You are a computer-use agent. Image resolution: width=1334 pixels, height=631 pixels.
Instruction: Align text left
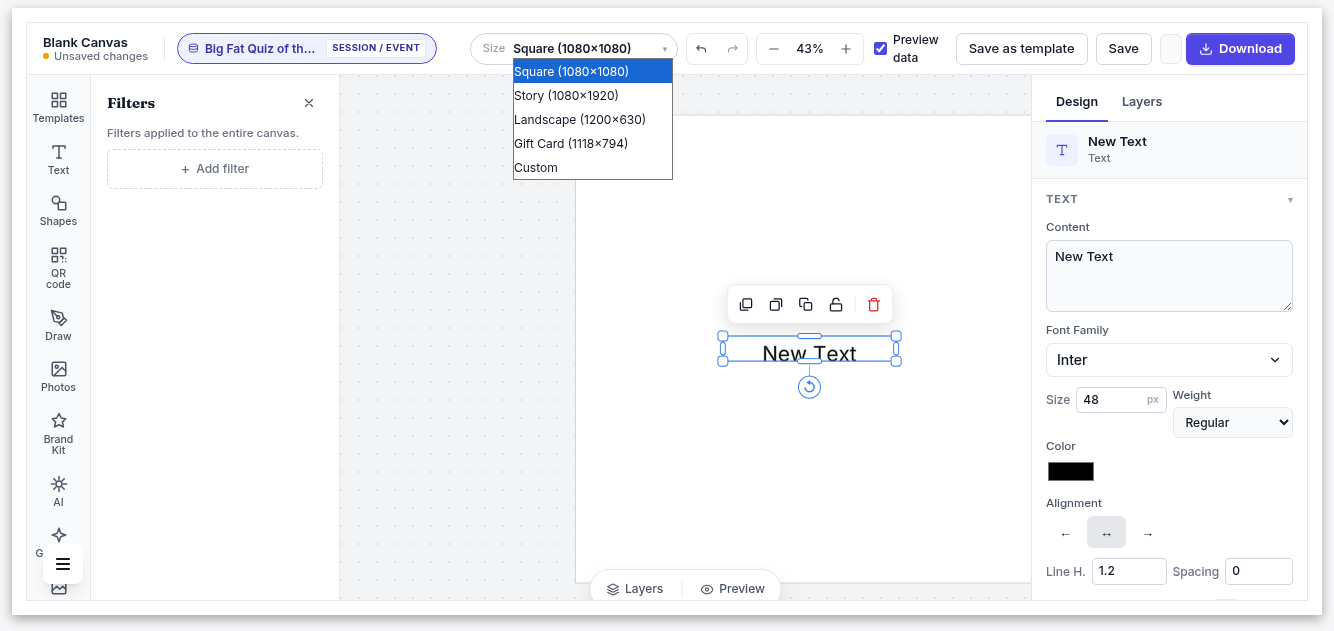click(1065, 533)
